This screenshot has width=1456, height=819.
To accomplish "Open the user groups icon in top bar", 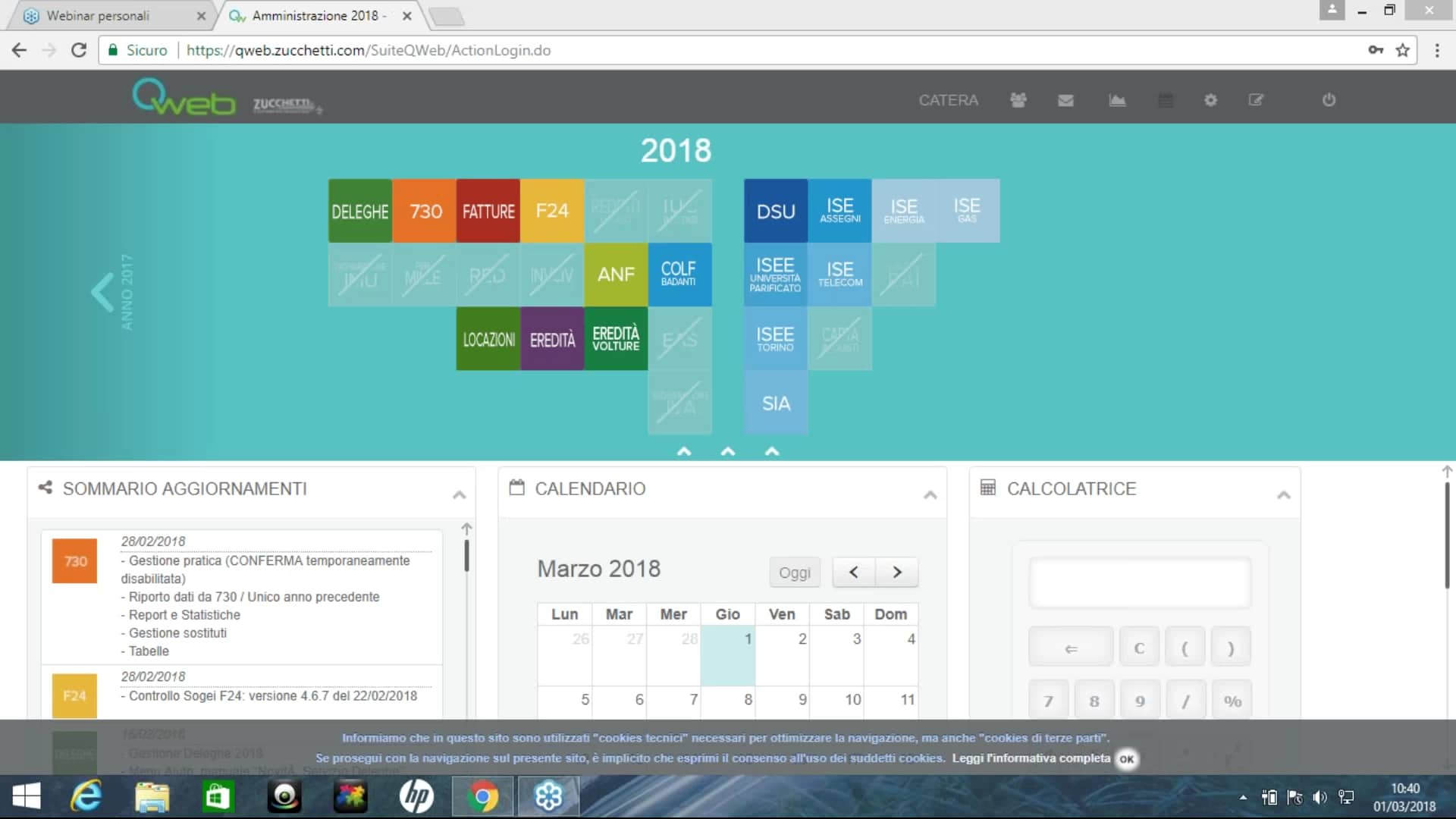I will (1018, 99).
